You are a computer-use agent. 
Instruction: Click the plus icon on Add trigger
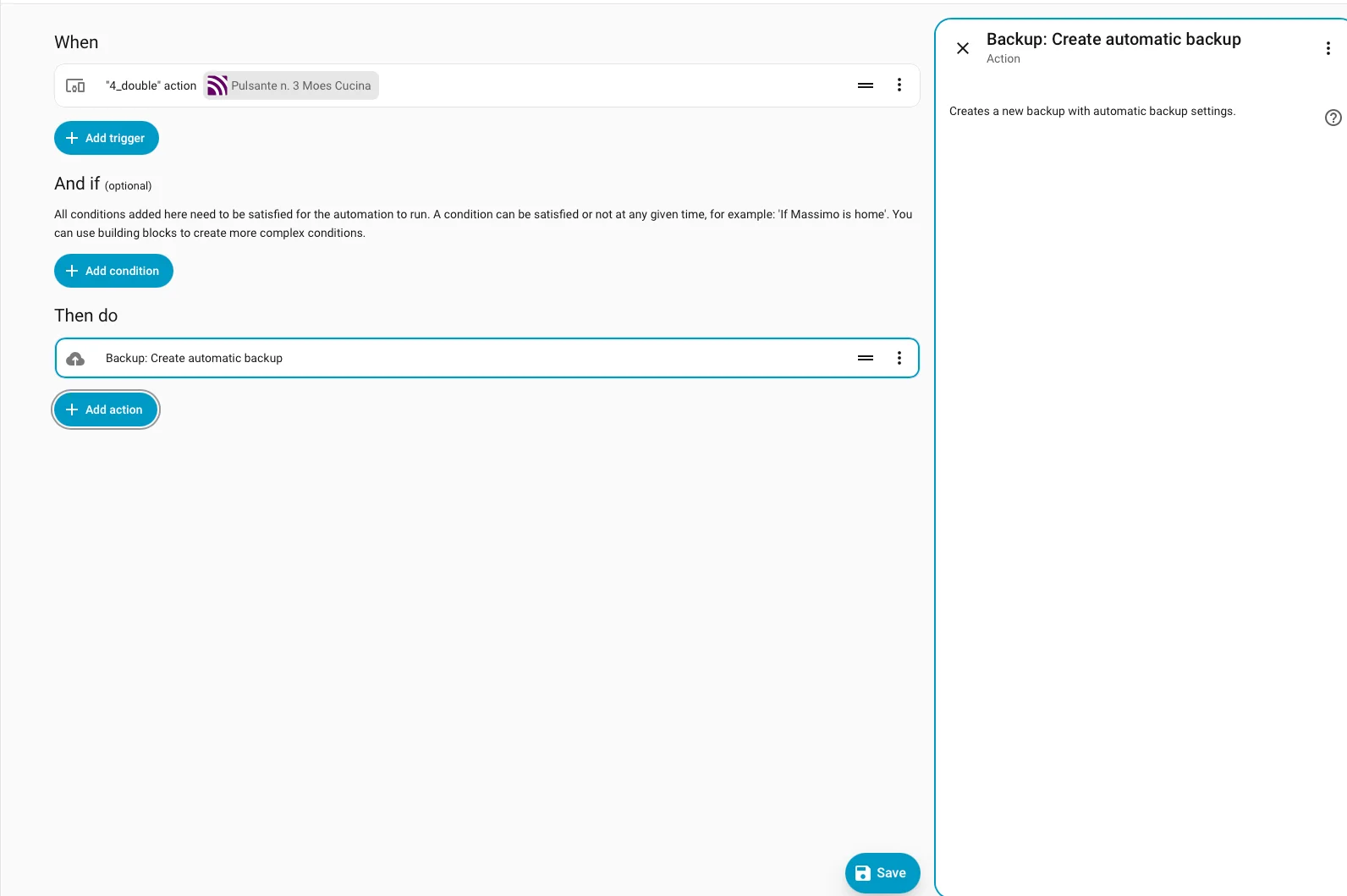pos(72,138)
